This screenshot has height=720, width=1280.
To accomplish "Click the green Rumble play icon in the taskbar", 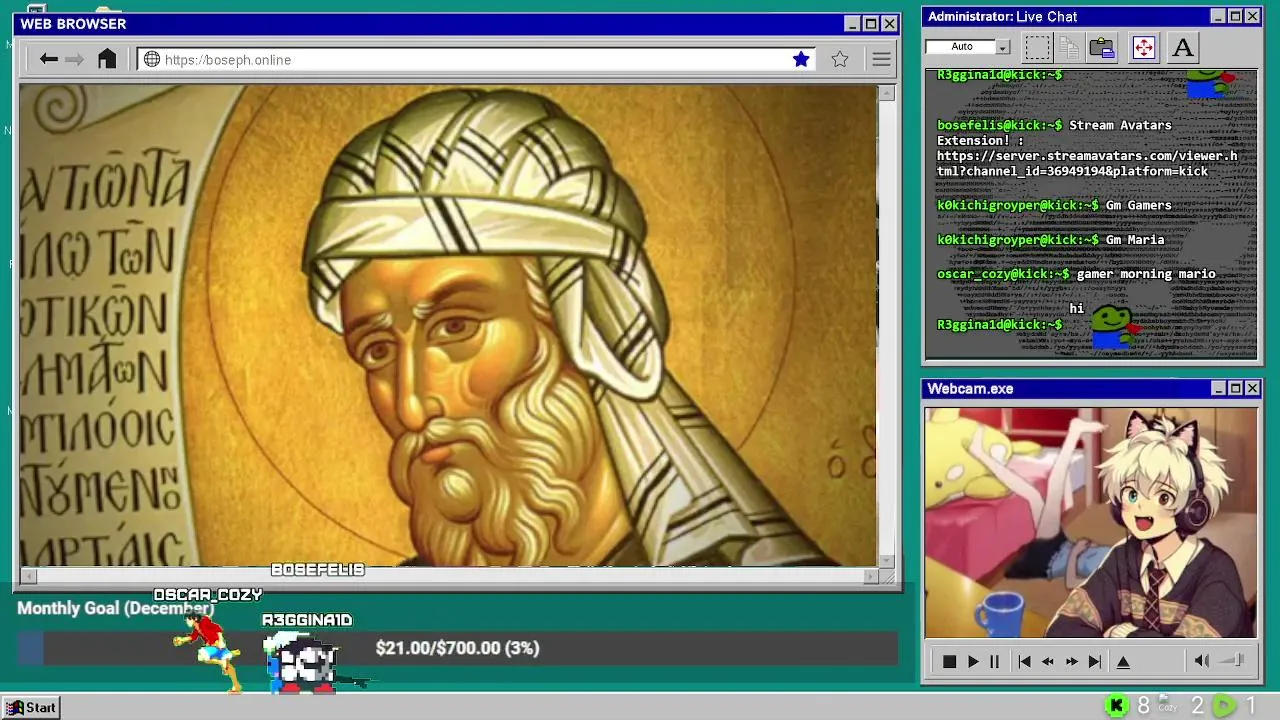I will 1224,706.
